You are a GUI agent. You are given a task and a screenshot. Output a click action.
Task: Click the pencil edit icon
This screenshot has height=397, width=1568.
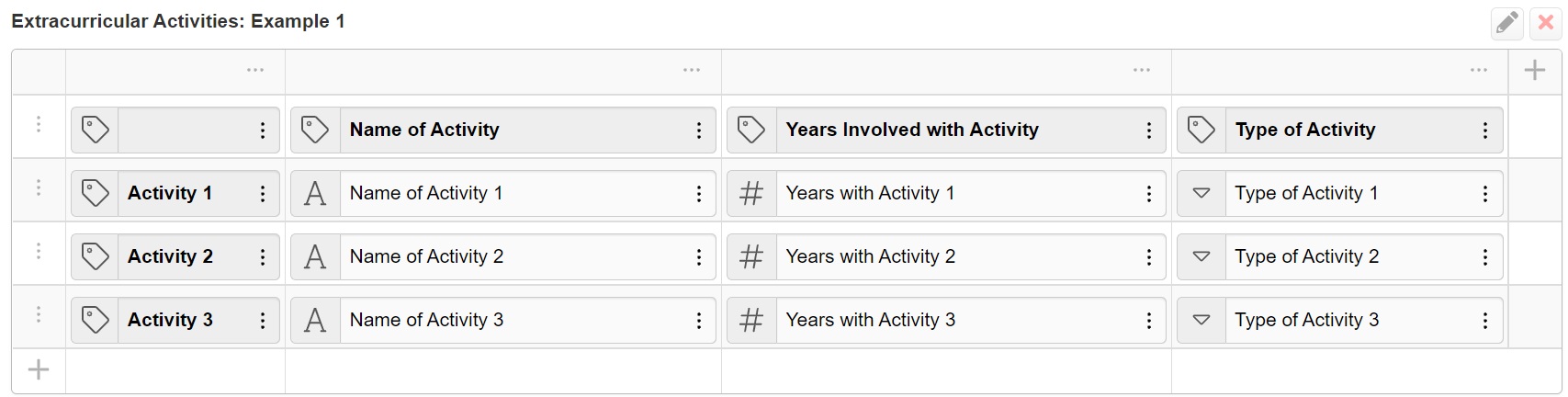(1506, 23)
